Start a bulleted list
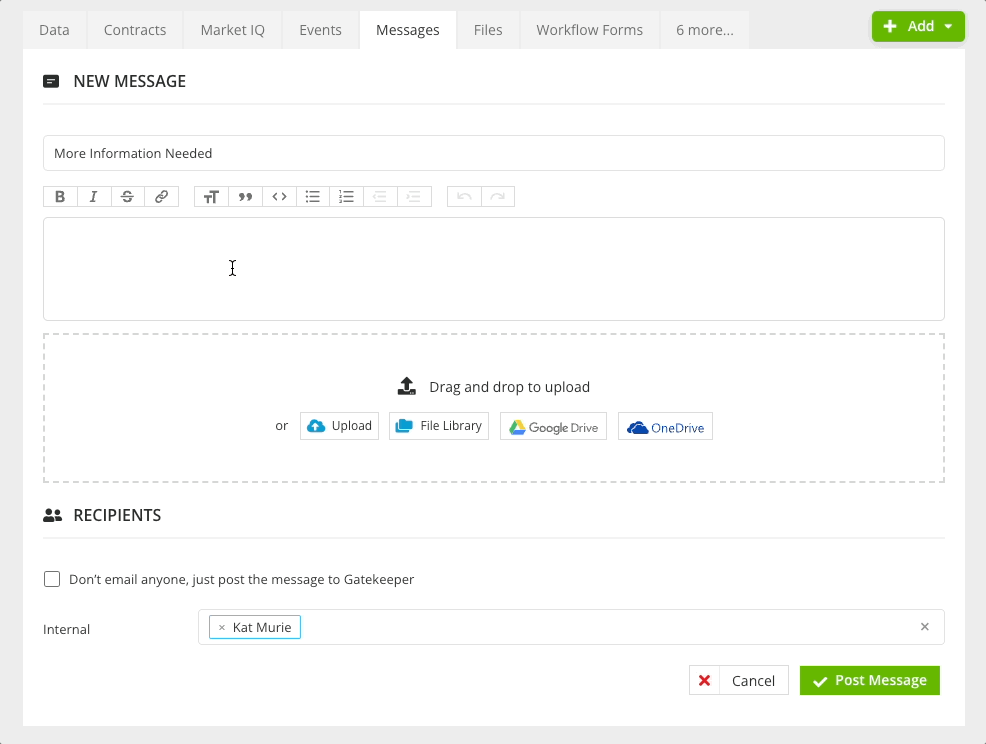The width and height of the screenshot is (986, 744). (313, 197)
